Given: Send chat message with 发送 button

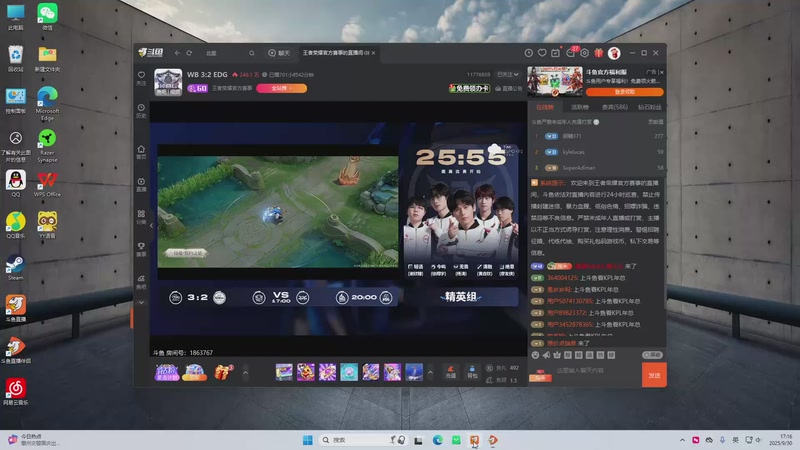Looking at the screenshot, I should click(x=654, y=375).
